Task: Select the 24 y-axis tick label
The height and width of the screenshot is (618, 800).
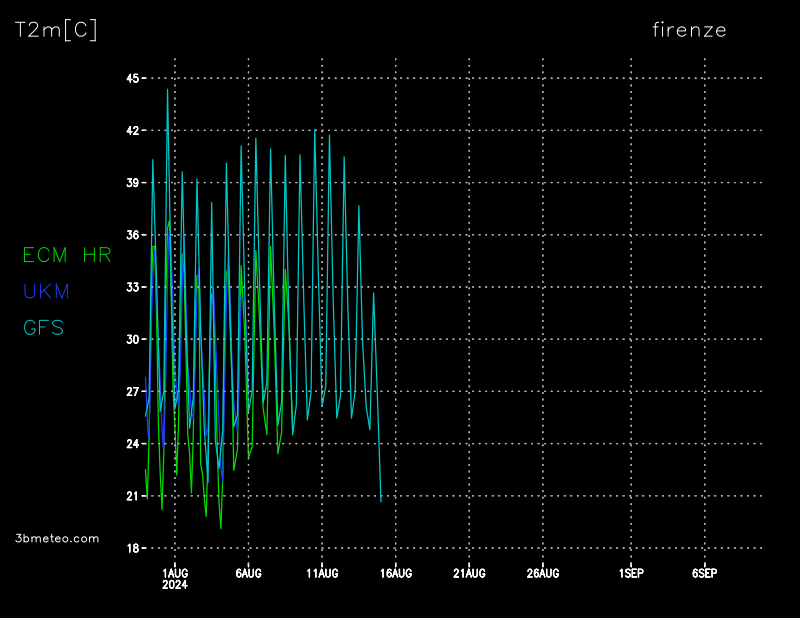Action: click(132, 444)
